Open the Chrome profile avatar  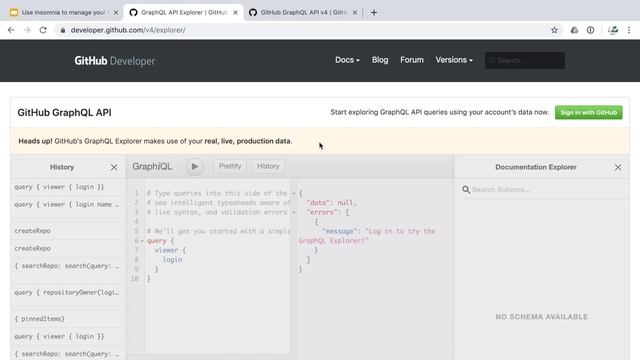(613, 30)
